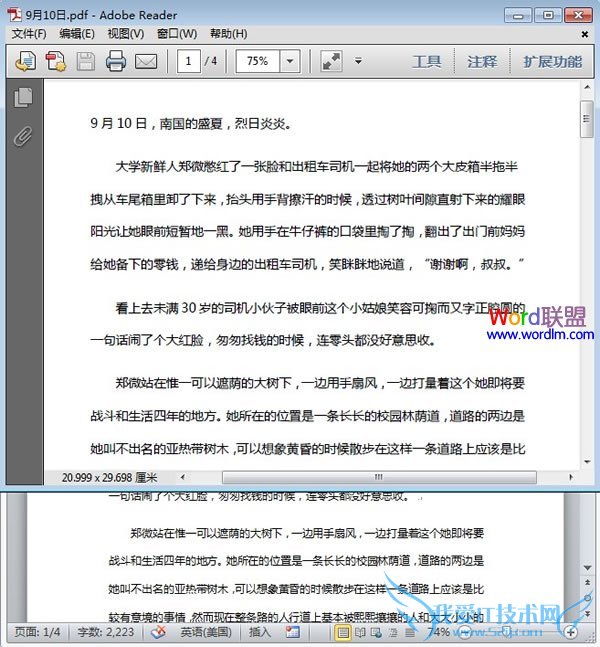Click Word 插入 insert mode status
This screenshot has height=647, width=600.
260,632
